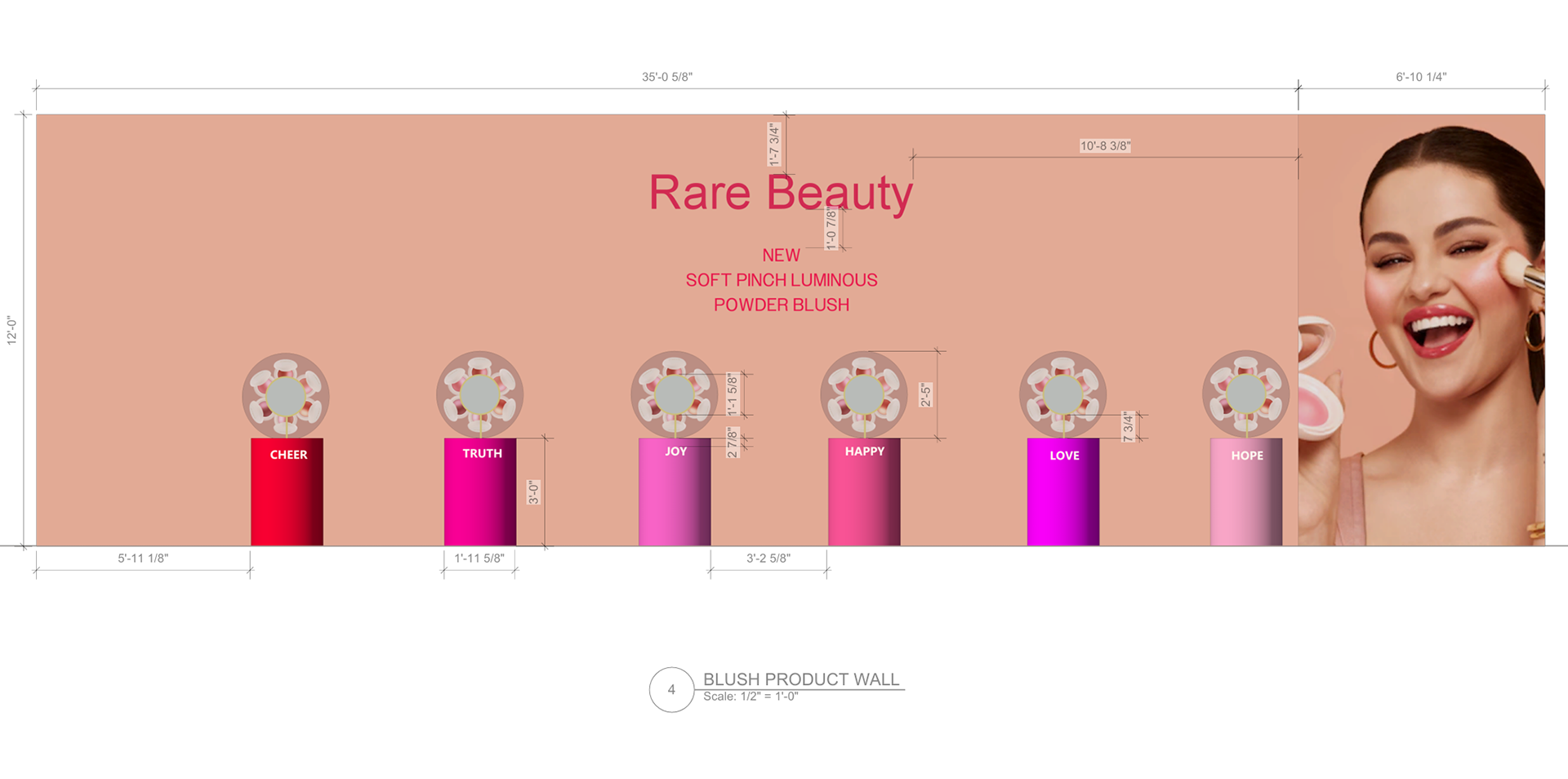Click the 2 7/8" dimension near JOY
Screen dimensions: 1568x779
[733, 443]
